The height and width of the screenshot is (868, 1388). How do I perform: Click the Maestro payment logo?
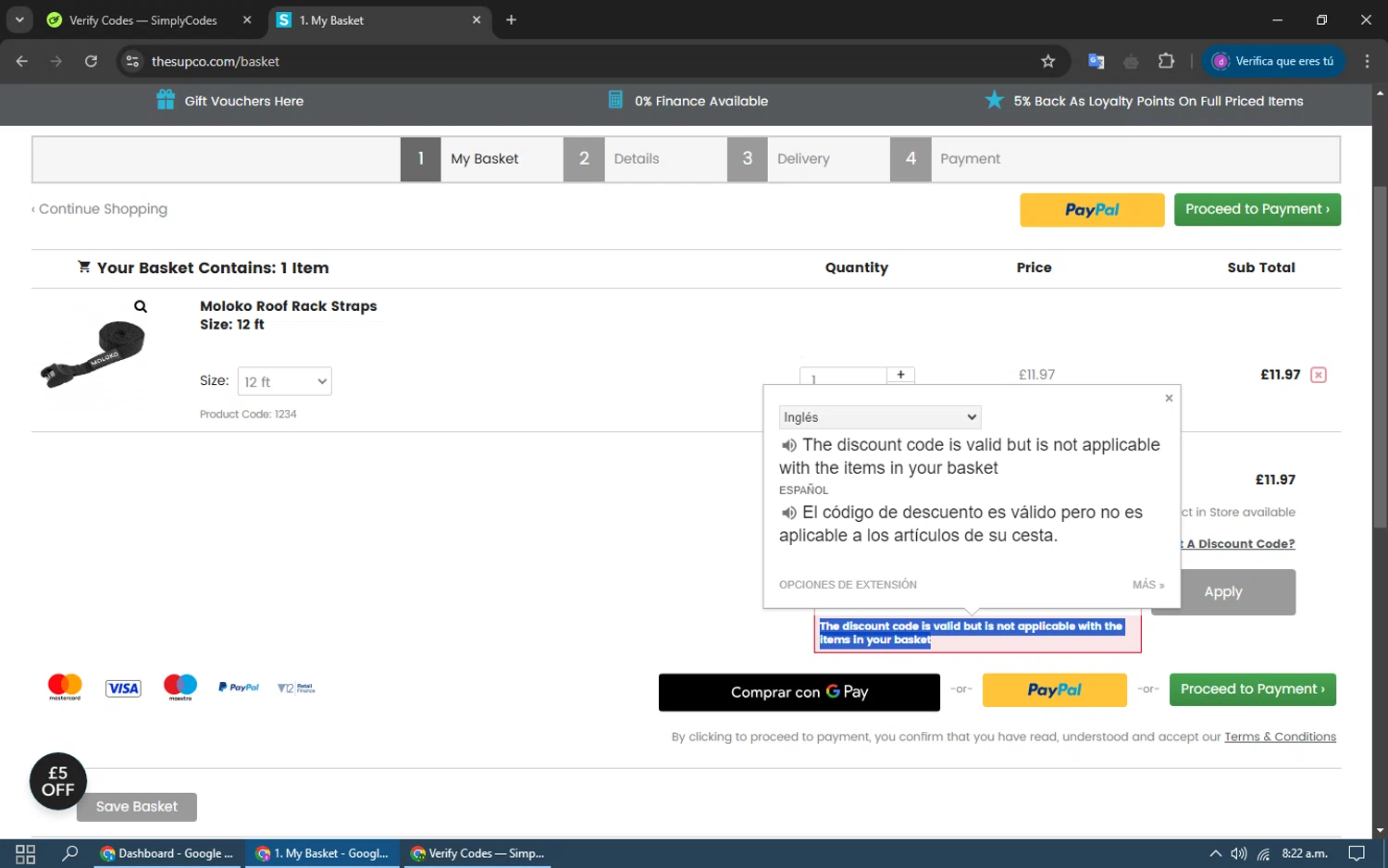coord(180,688)
